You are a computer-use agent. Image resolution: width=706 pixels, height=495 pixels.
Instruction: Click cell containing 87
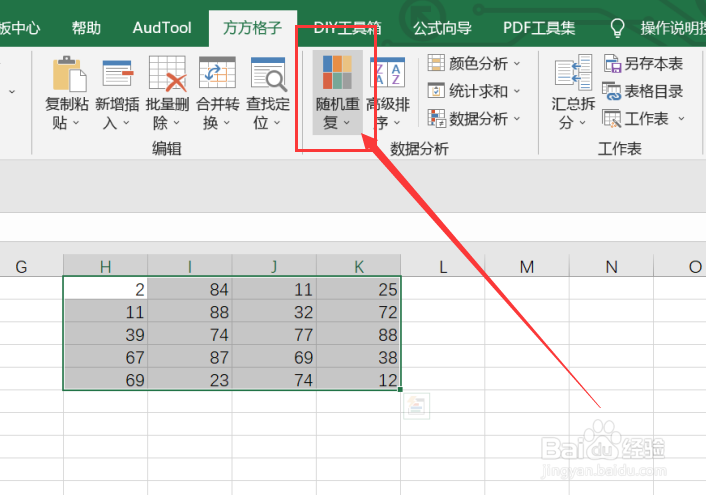coord(190,357)
